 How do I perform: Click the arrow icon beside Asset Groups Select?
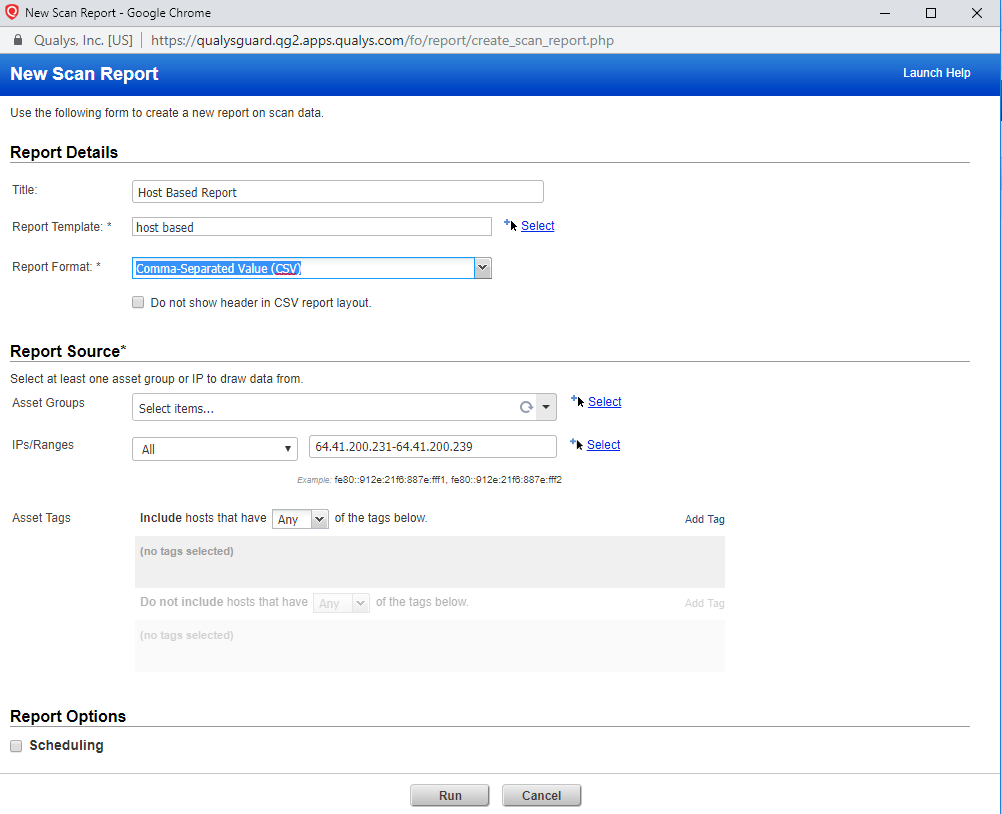578,401
